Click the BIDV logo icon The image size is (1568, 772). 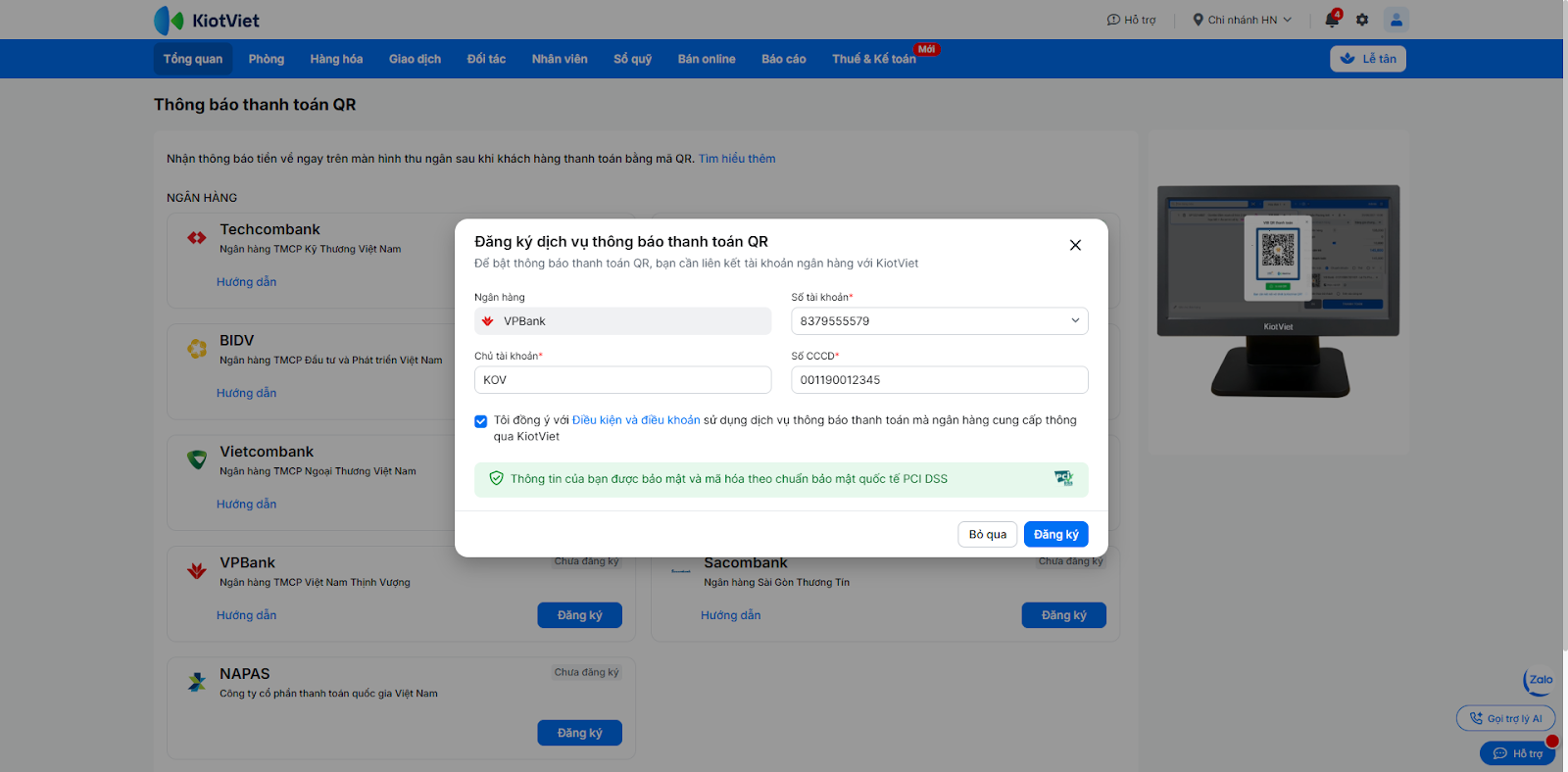[x=197, y=348]
